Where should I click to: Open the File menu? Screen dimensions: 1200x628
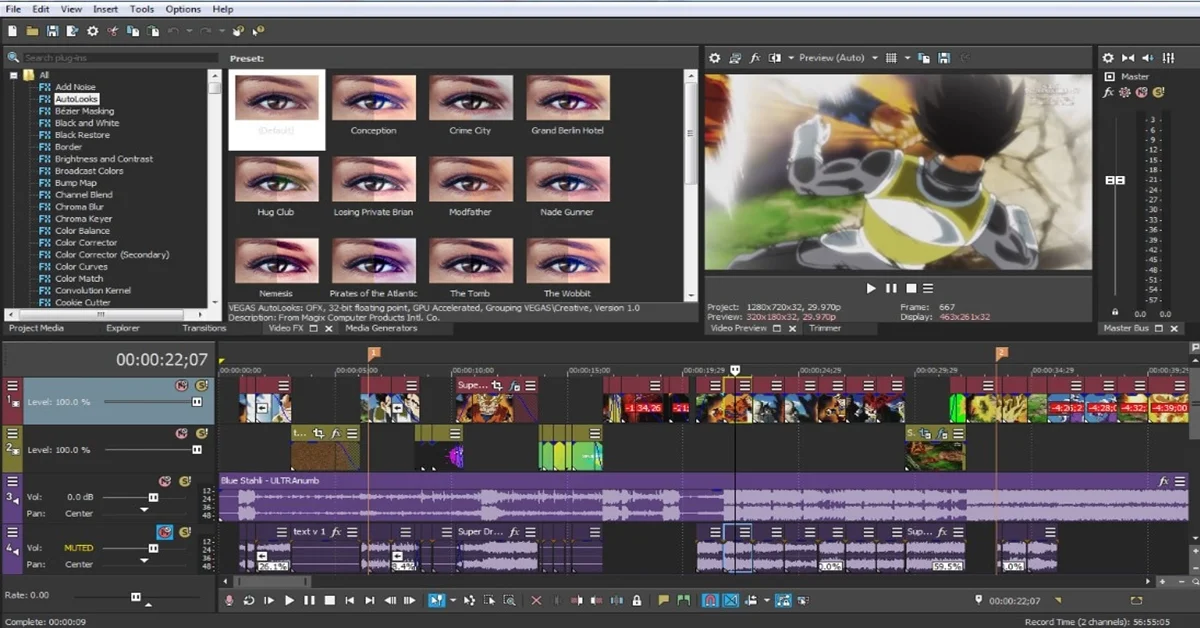coord(13,9)
